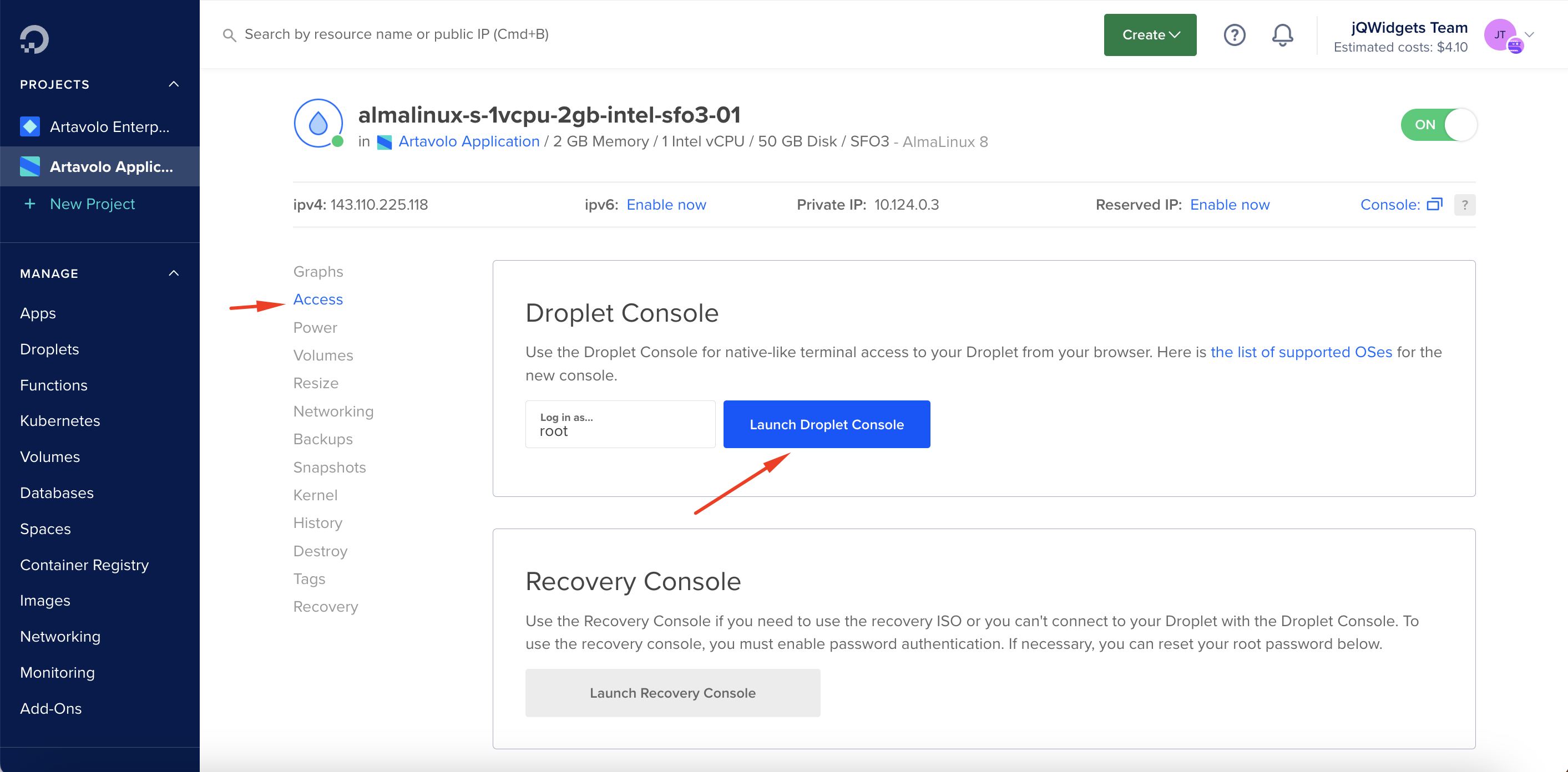1568x772 pixels.
Task: Go to Images in the sidebar
Action: (x=45, y=601)
